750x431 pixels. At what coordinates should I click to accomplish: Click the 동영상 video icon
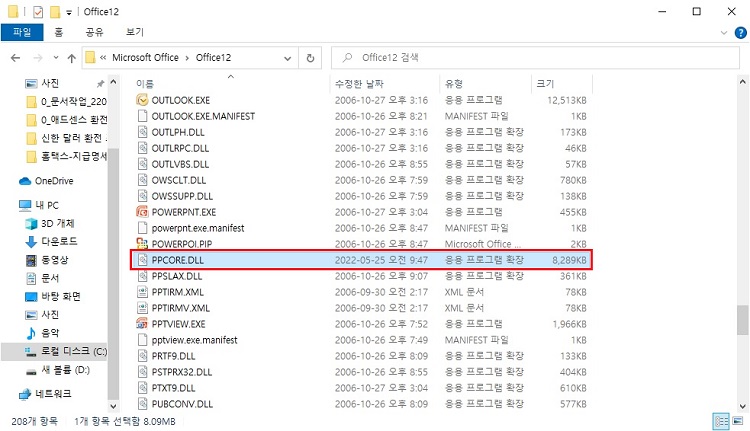31,260
